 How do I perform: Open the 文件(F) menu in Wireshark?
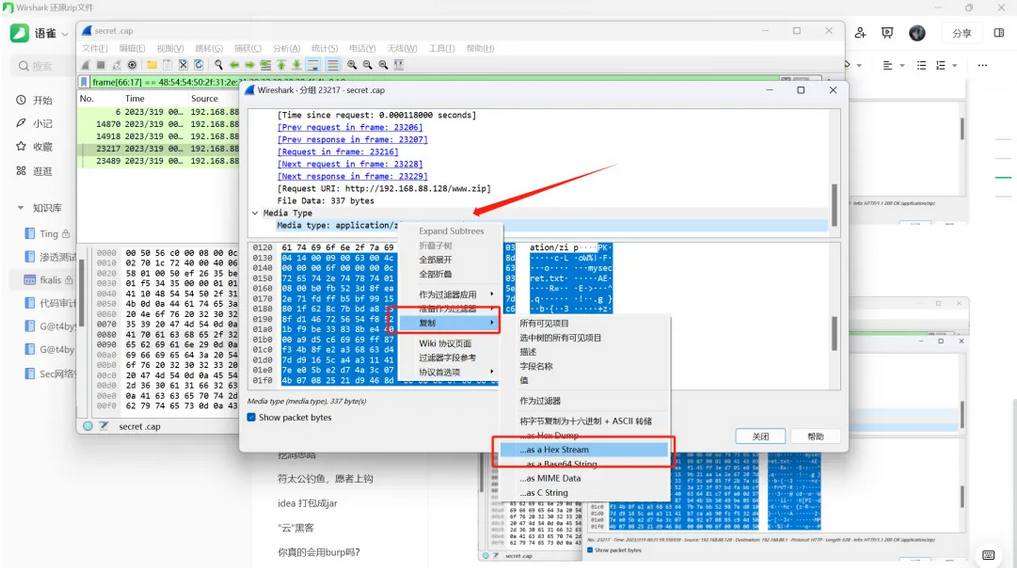point(95,49)
